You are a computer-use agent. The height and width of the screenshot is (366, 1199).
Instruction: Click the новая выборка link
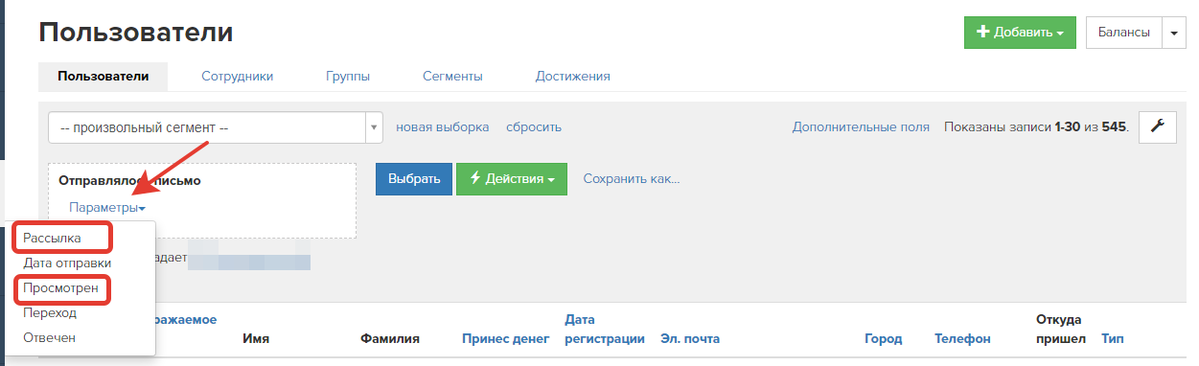pos(443,127)
